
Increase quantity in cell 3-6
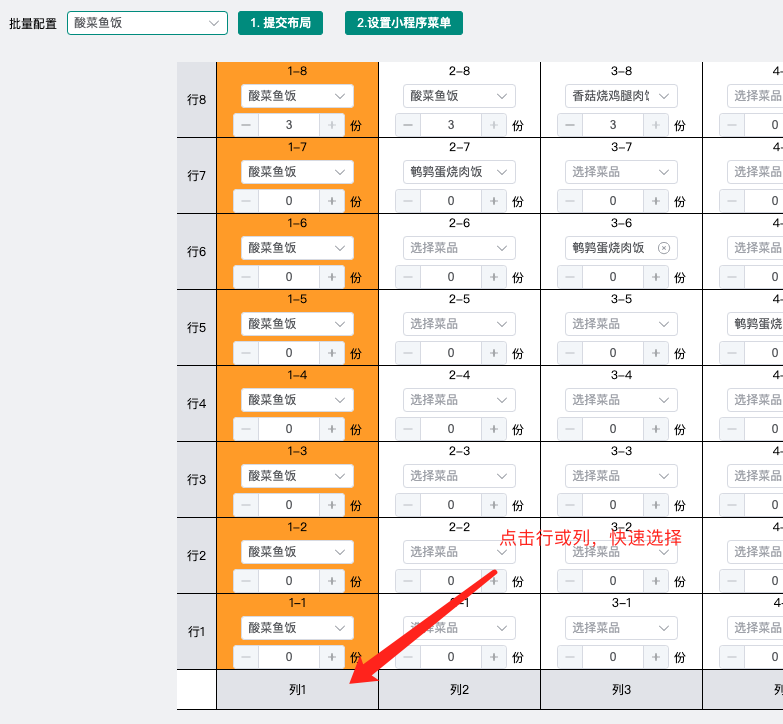(x=656, y=277)
